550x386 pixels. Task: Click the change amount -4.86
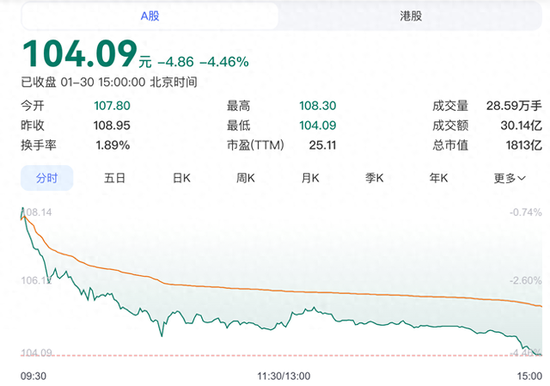click(176, 62)
